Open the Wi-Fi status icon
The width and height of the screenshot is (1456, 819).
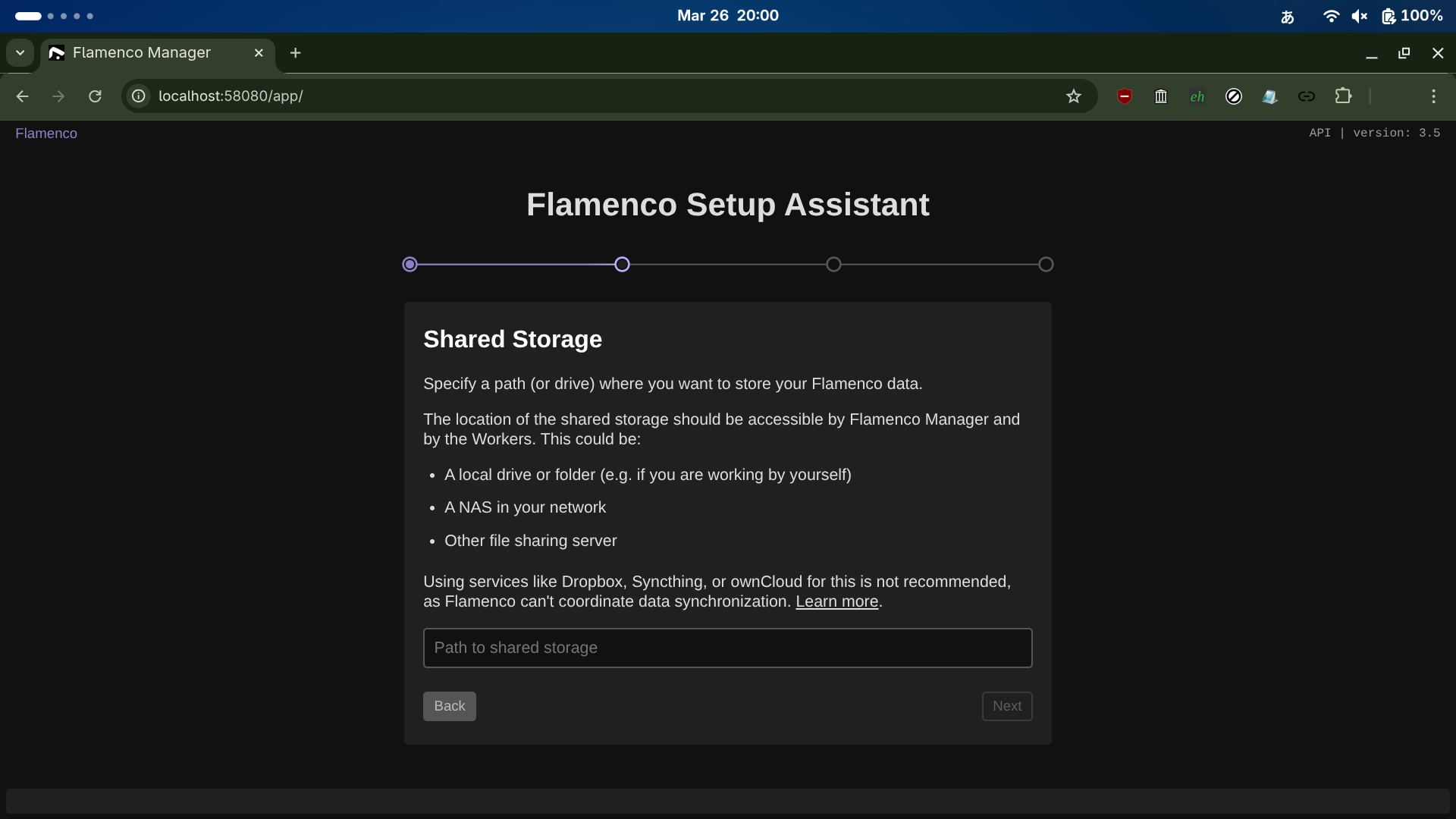[x=1330, y=16]
